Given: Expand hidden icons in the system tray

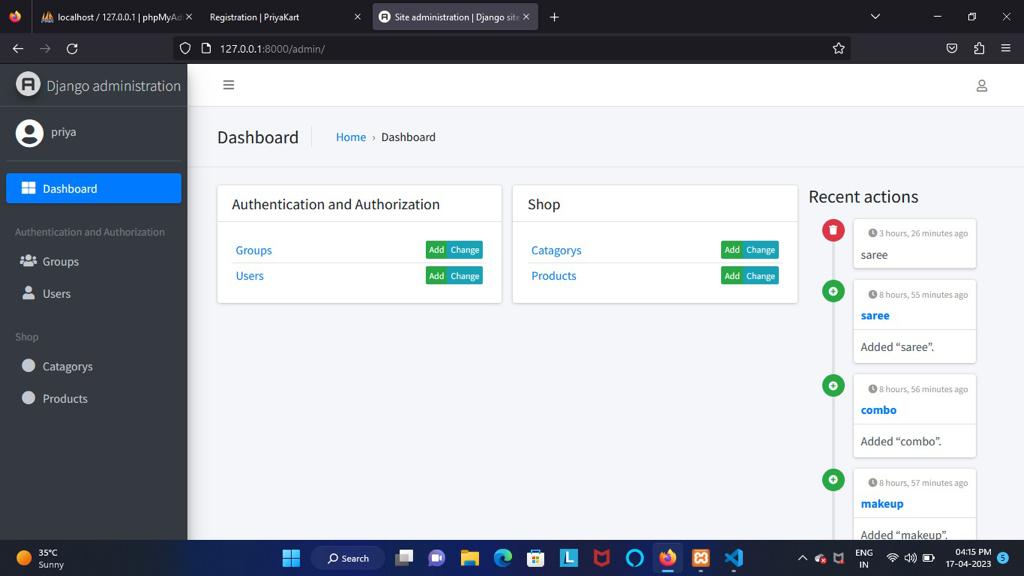Looking at the screenshot, I should pos(803,558).
